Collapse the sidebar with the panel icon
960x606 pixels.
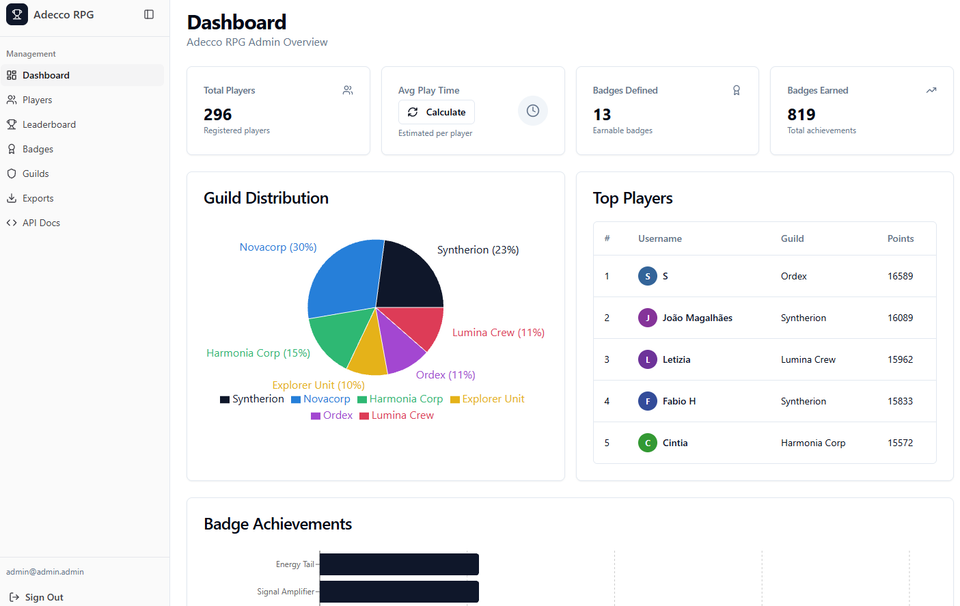point(149,14)
